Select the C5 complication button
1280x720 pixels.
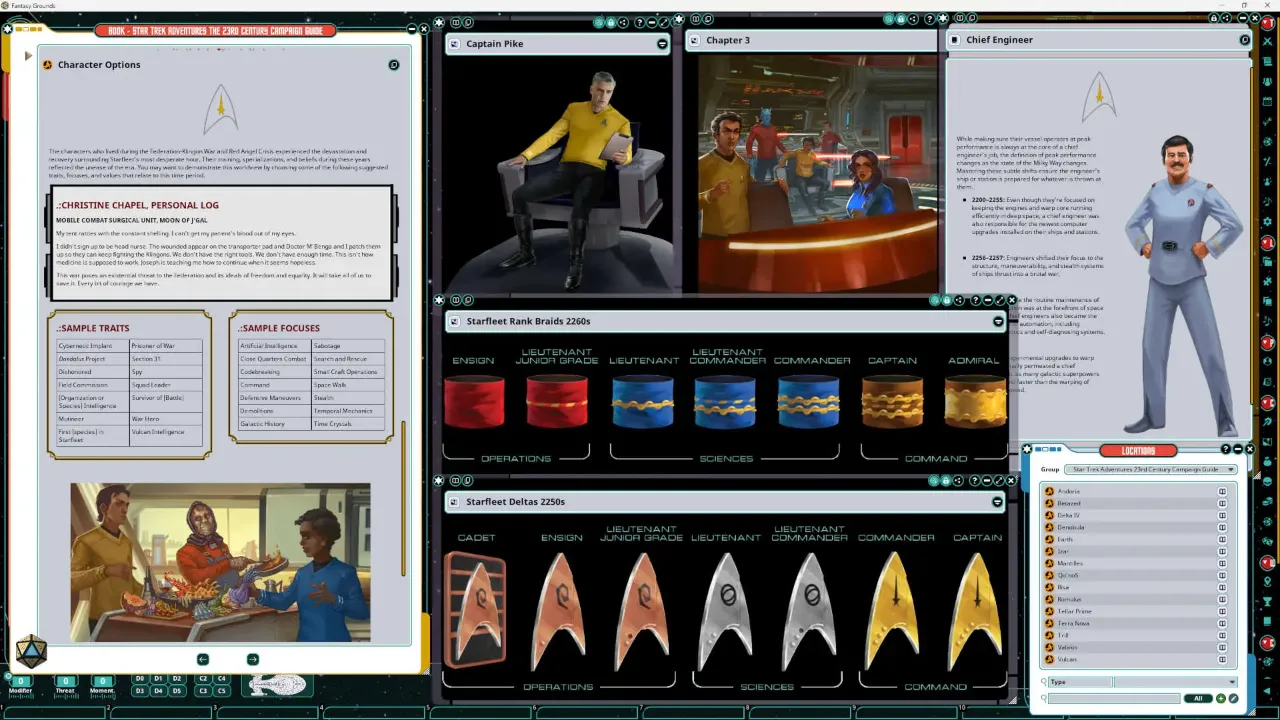tap(222, 691)
